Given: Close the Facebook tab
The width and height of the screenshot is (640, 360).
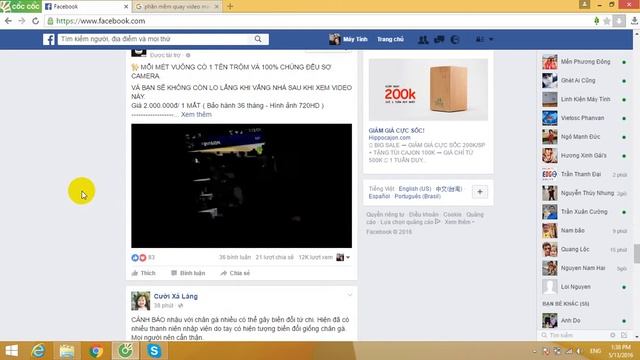Looking at the screenshot, I should pos(126,7).
